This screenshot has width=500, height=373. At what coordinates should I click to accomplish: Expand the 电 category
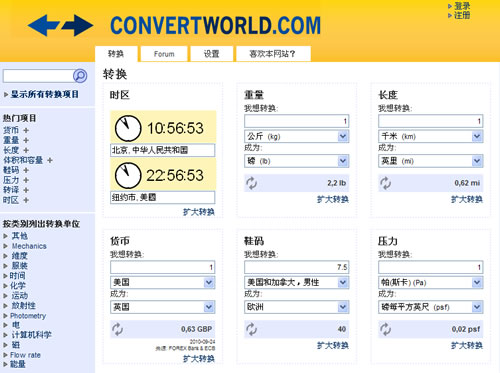coord(16,325)
